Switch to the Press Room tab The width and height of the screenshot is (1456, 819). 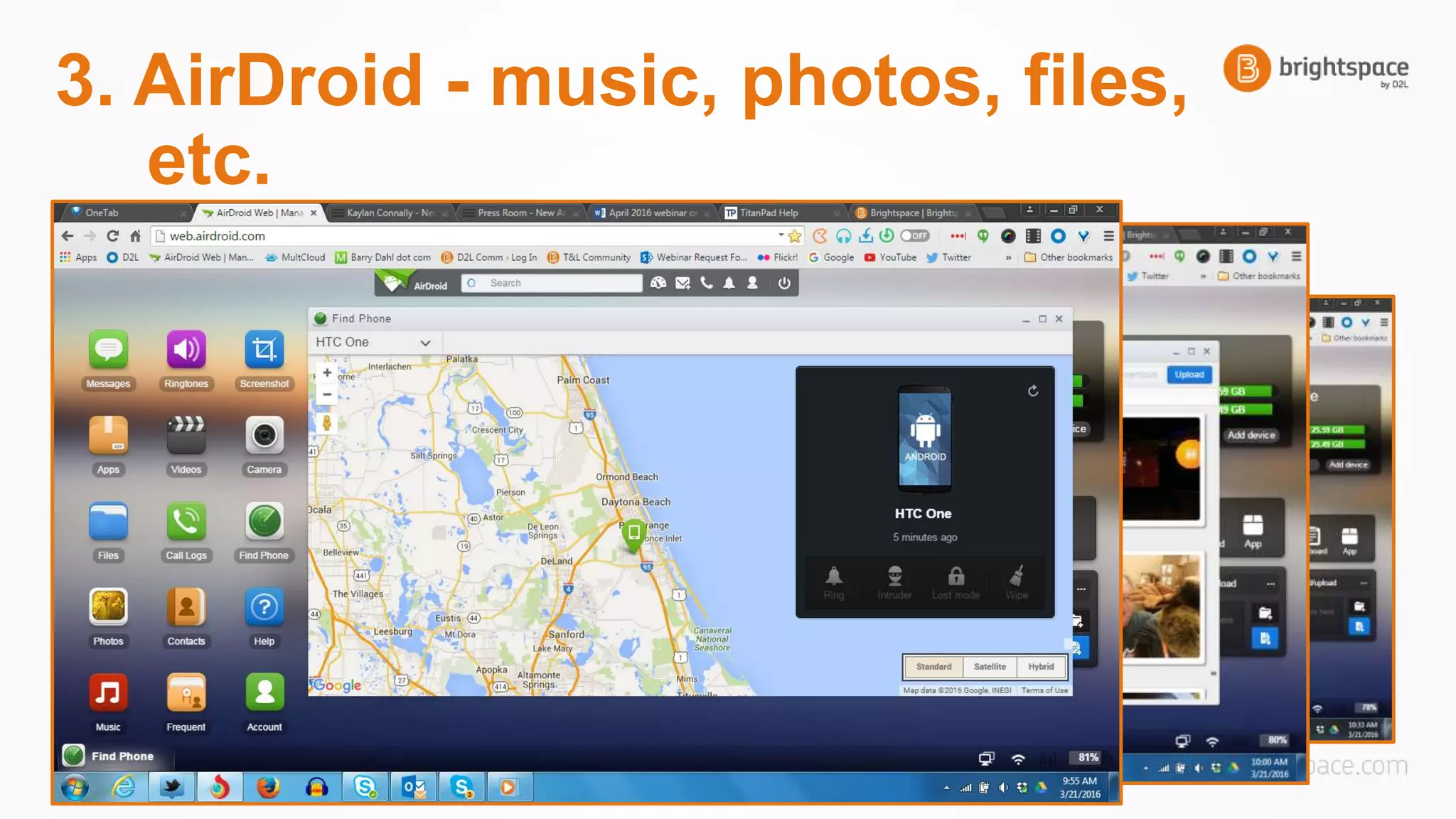[520, 213]
